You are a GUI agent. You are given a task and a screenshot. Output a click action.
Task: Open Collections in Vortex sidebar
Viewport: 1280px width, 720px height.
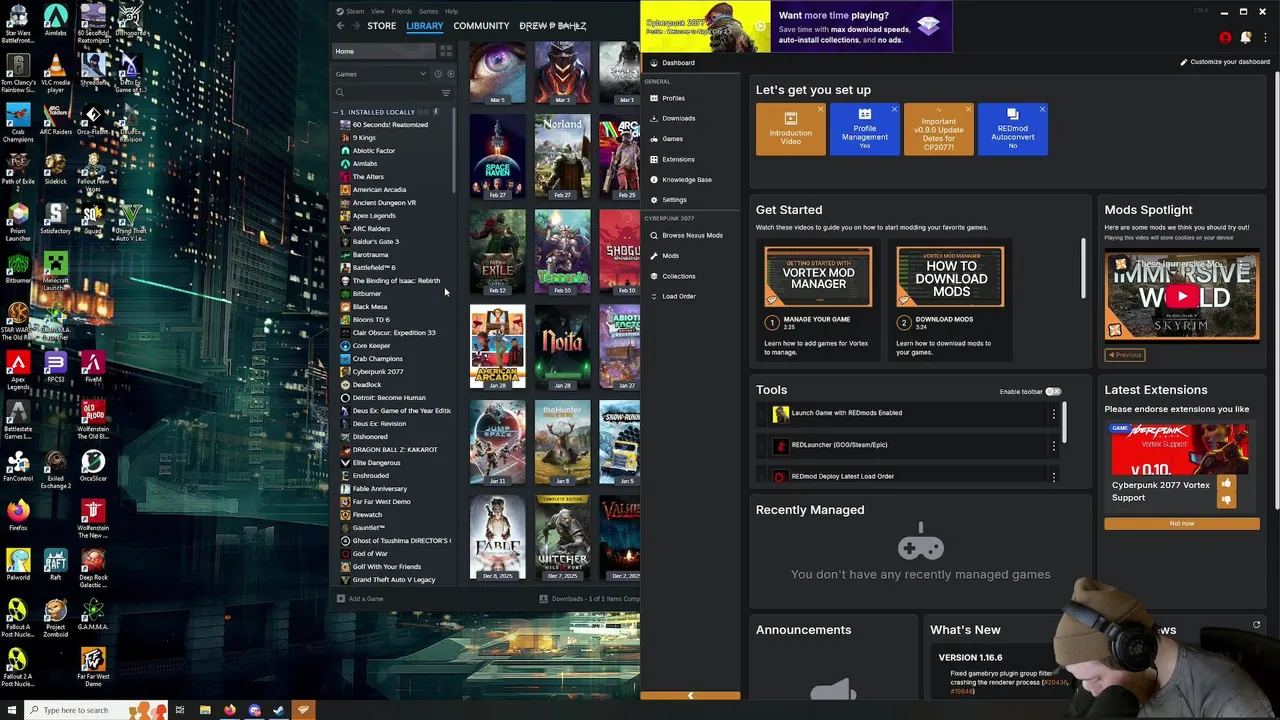pos(690,276)
